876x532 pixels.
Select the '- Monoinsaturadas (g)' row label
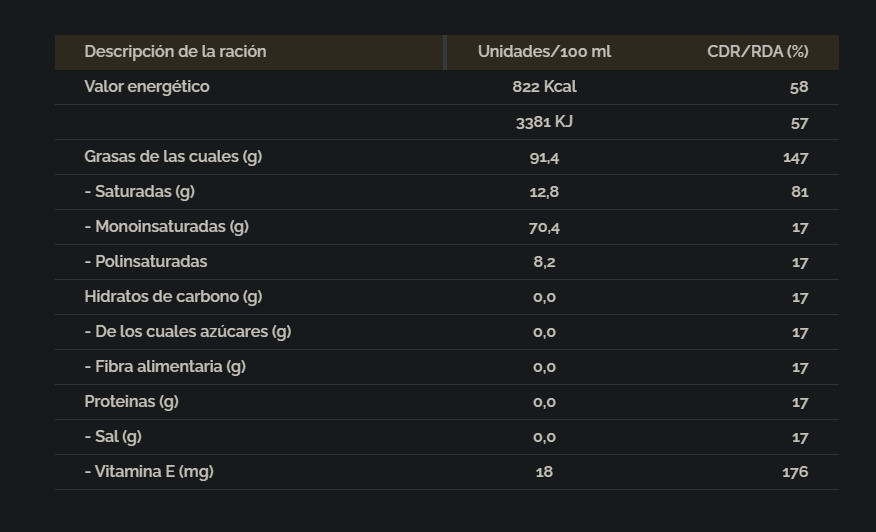(166, 227)
